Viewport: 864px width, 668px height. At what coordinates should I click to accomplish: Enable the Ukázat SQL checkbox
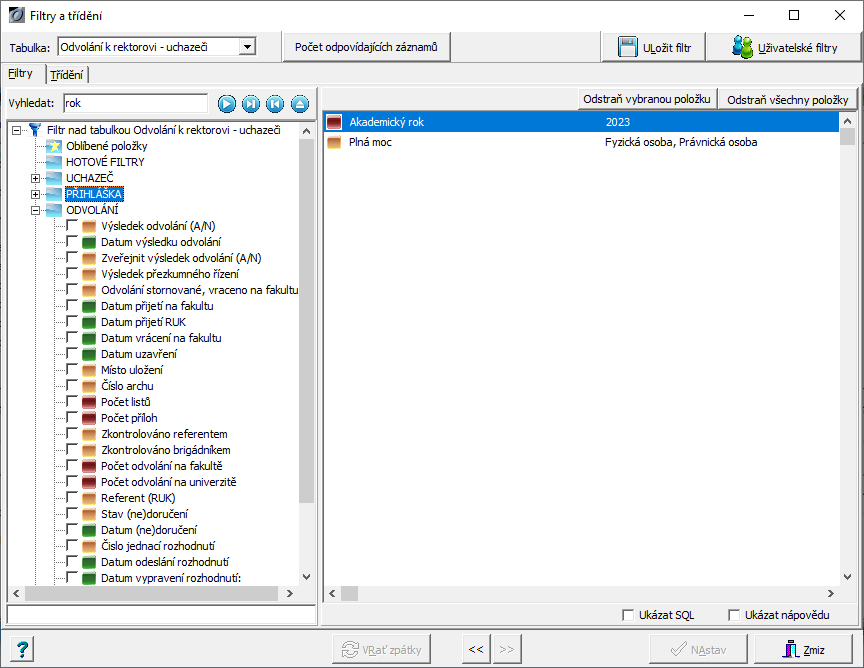(628, 615)
